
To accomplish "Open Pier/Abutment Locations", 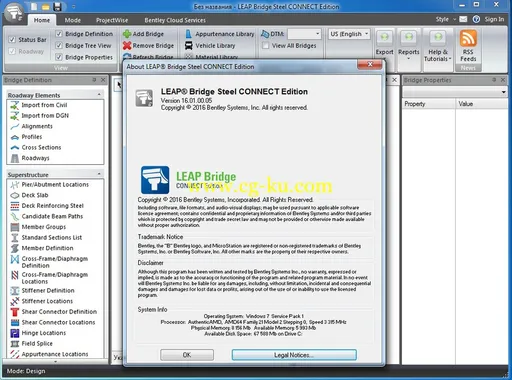I will 55,185.
